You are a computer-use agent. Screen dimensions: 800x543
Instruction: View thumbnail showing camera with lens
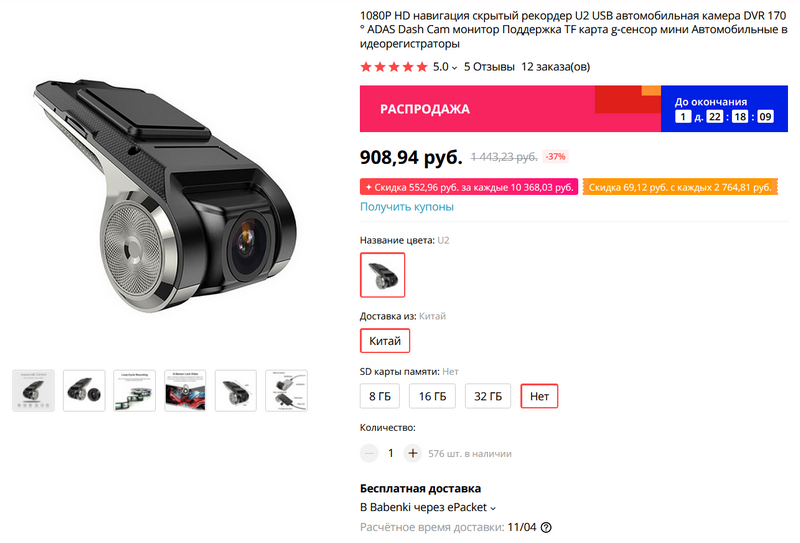click(x=84, y=391)
